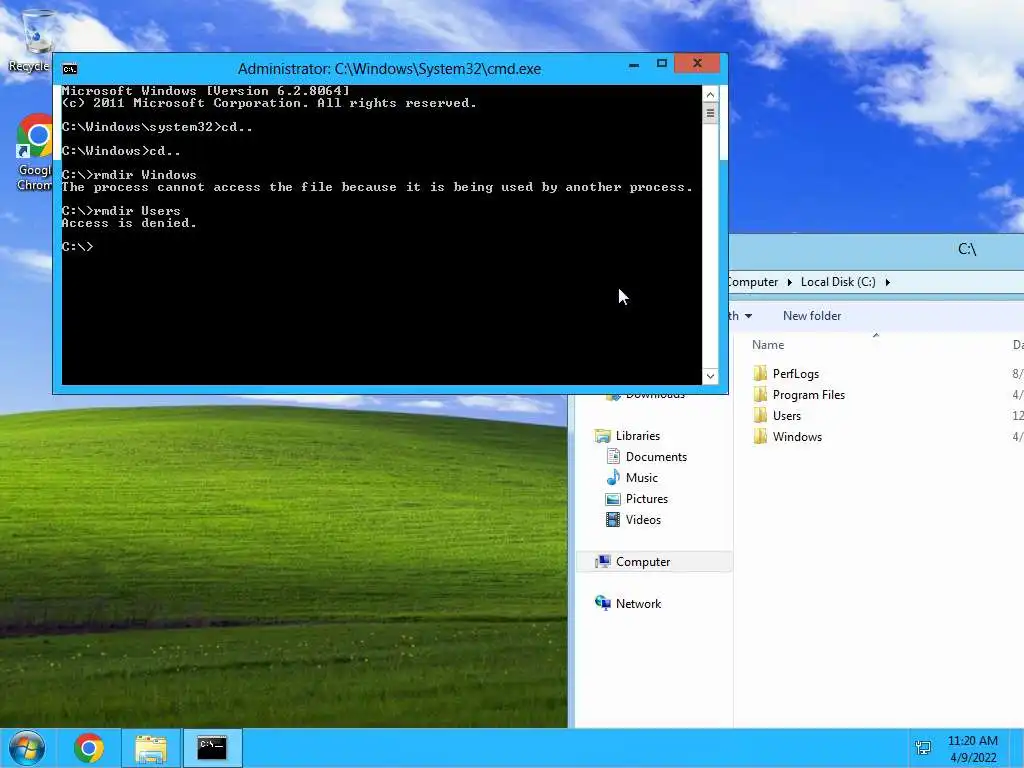This screenshot has height=768, width=1024.
Task: Click Local Disk (C:) in the address bar
Action: click(838, 282)
